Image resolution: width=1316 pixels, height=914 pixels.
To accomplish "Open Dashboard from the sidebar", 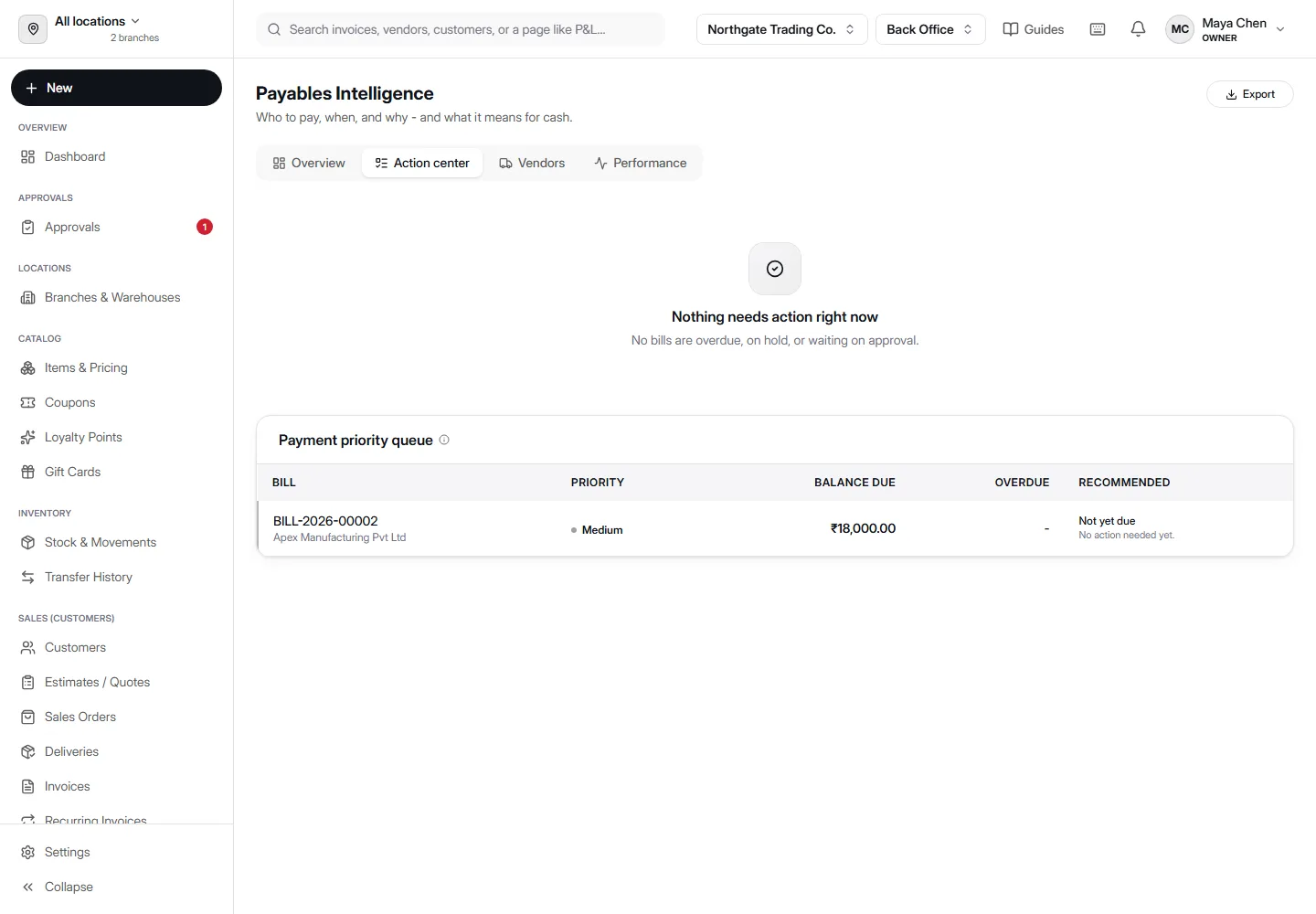I will [116, 156].
